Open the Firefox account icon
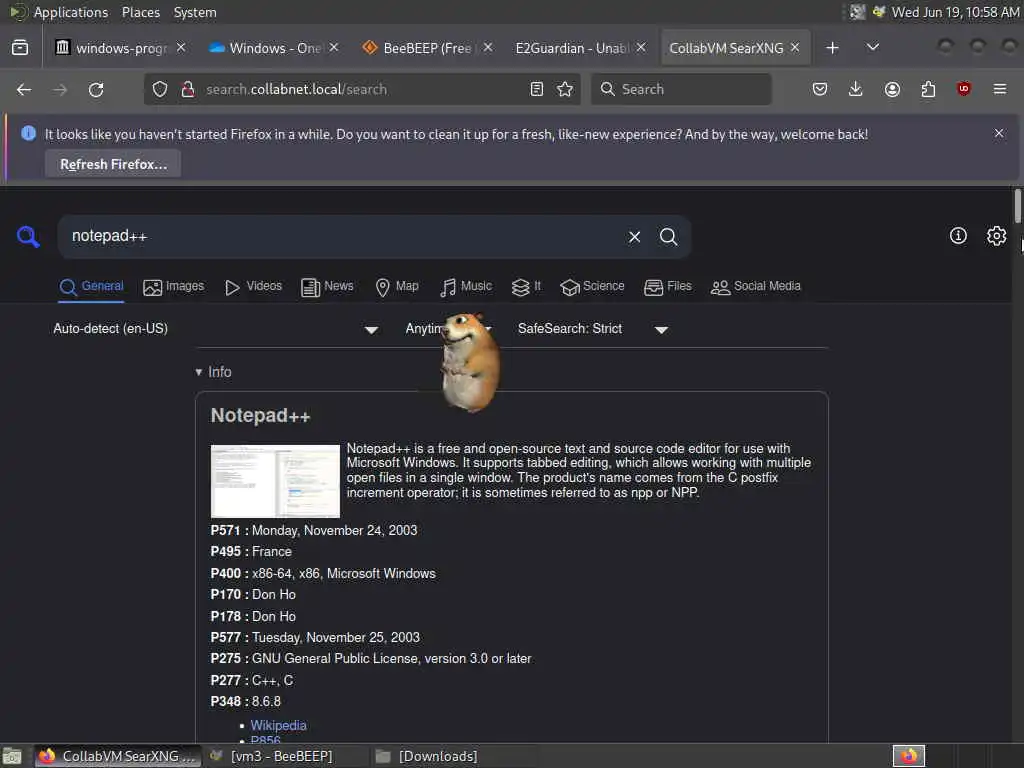Viewport: 1024px width, 768px height. coord(892,89)
